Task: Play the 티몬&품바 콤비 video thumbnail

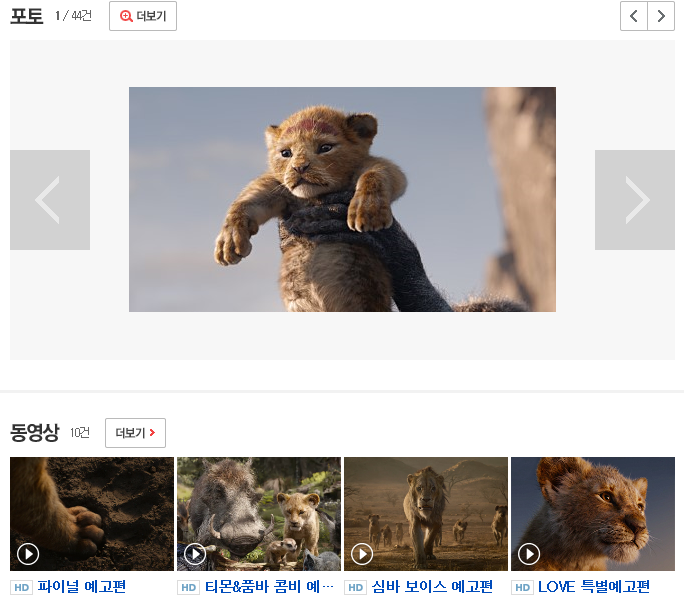Action: (259, 514)
